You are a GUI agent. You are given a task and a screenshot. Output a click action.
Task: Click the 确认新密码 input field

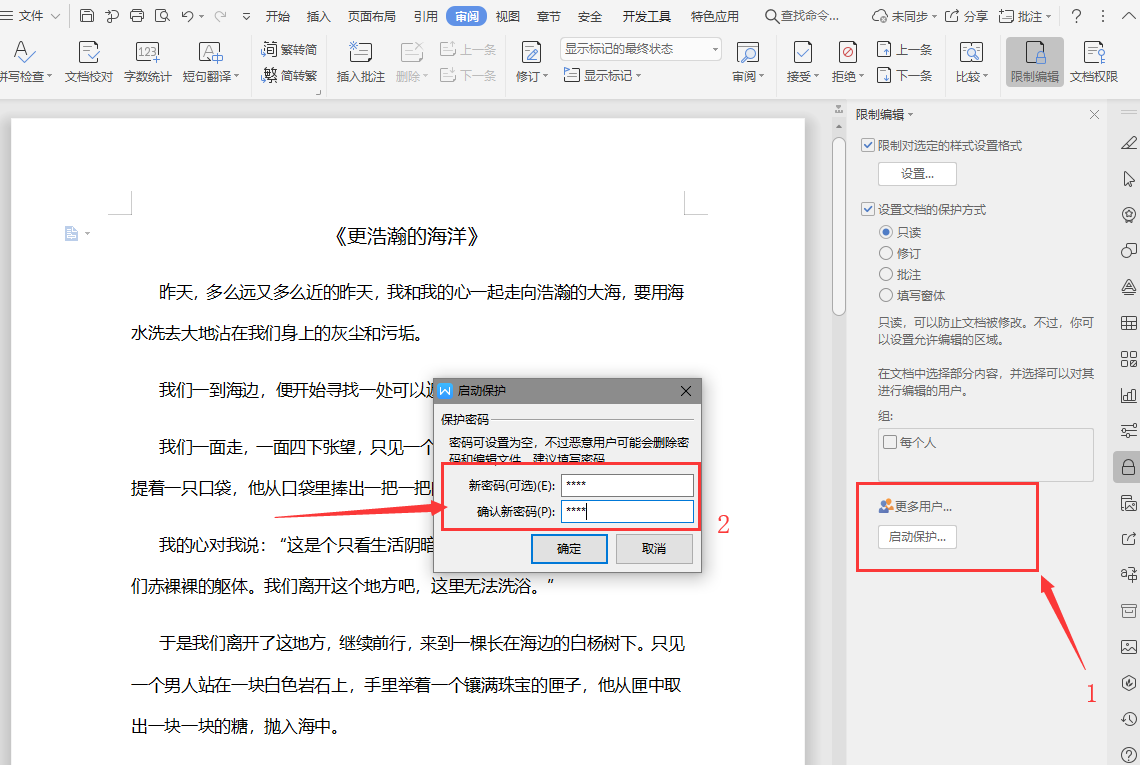tap(627, 511)
